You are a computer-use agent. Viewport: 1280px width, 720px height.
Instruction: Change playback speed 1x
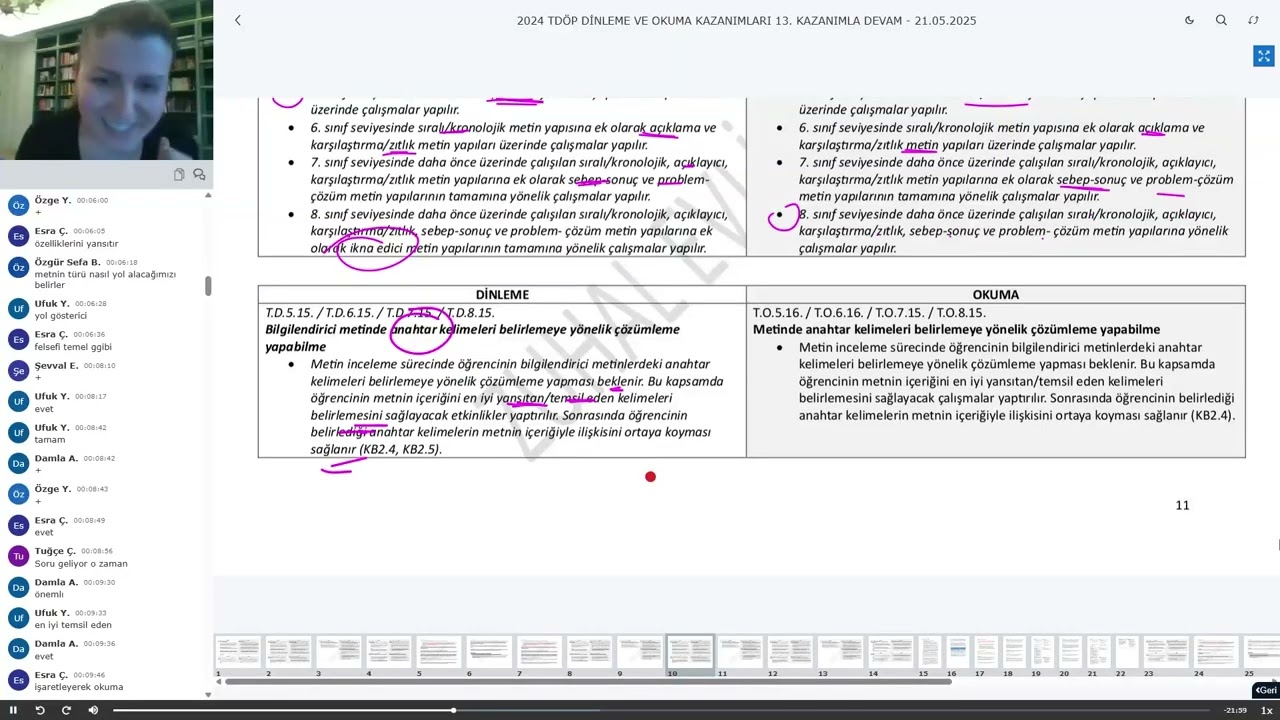[x=1266, y=710]
